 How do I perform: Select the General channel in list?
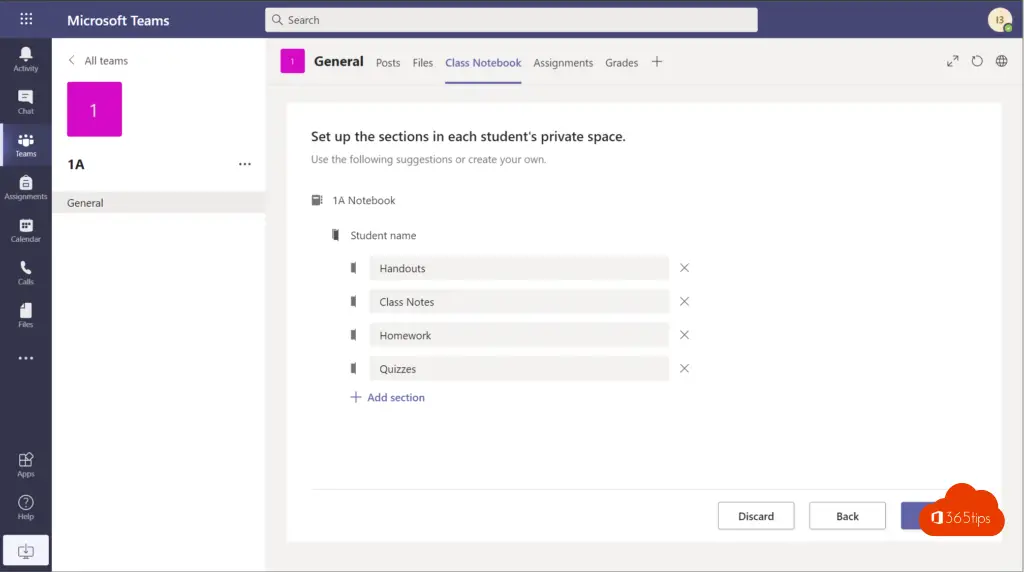(x=159, y=202)
